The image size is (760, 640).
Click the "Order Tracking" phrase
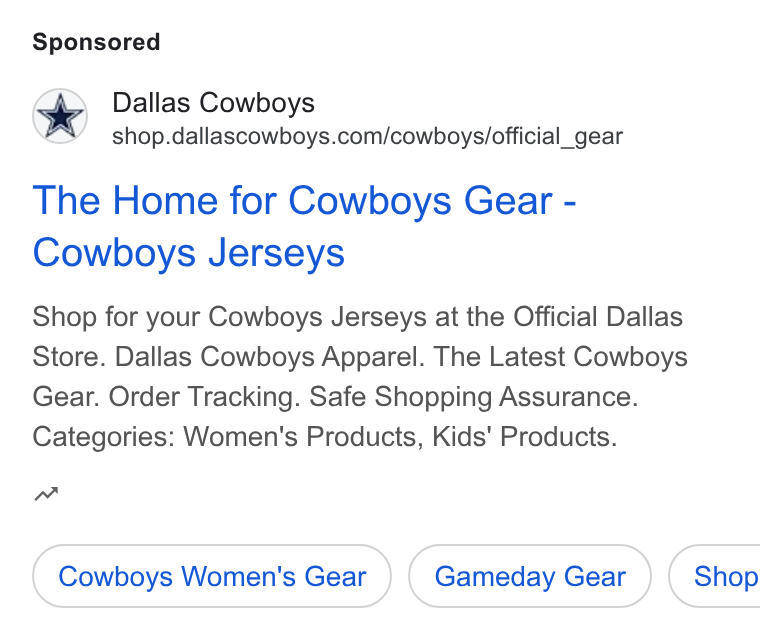coord(201,397)
